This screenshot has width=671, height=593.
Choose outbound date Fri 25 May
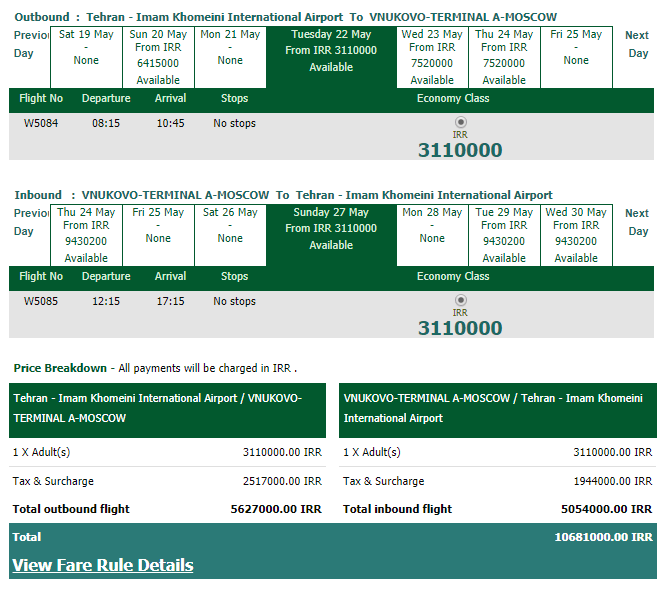coord(576,57)
